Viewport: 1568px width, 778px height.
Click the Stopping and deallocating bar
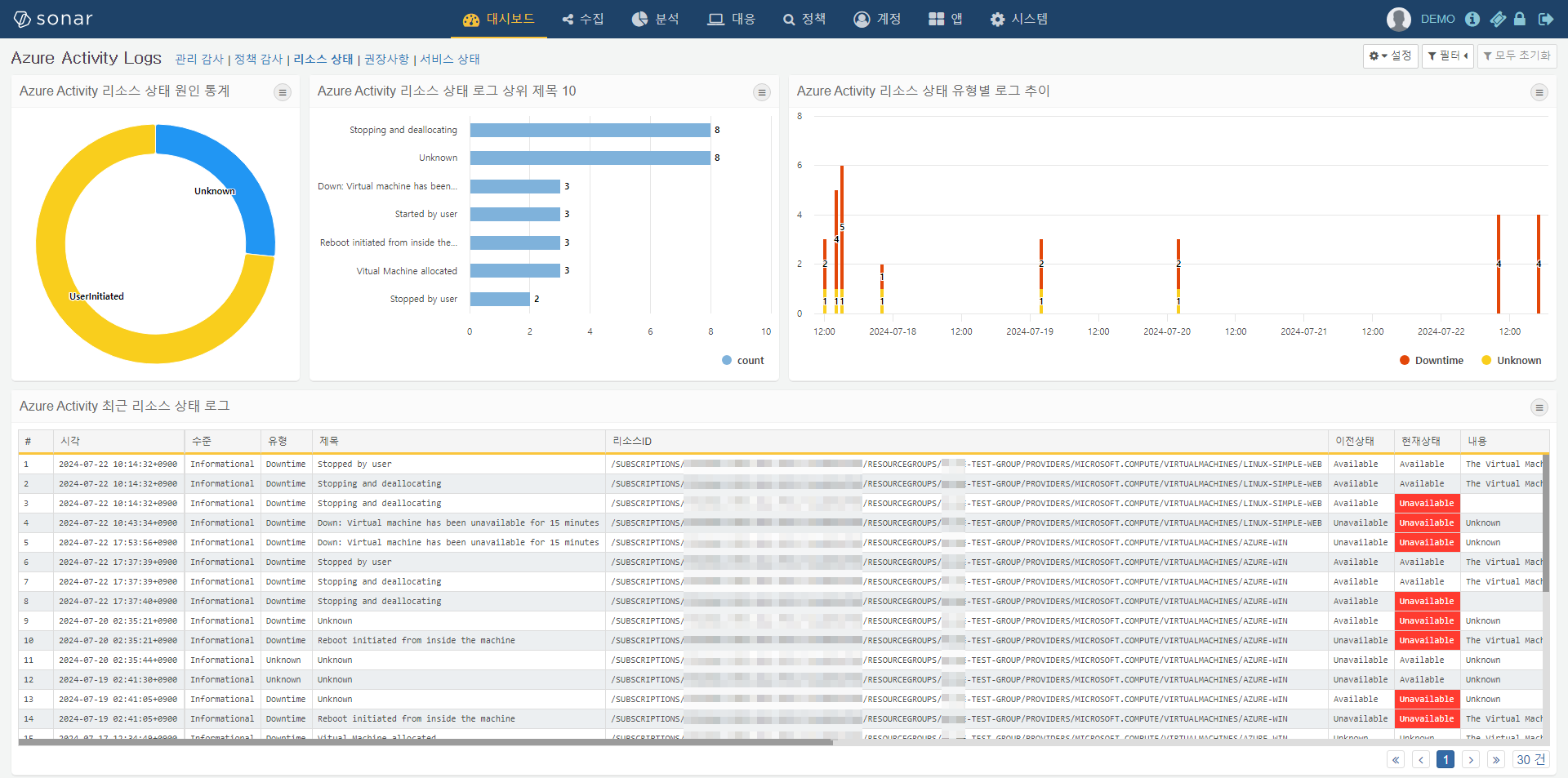click(x=590, y=130)
